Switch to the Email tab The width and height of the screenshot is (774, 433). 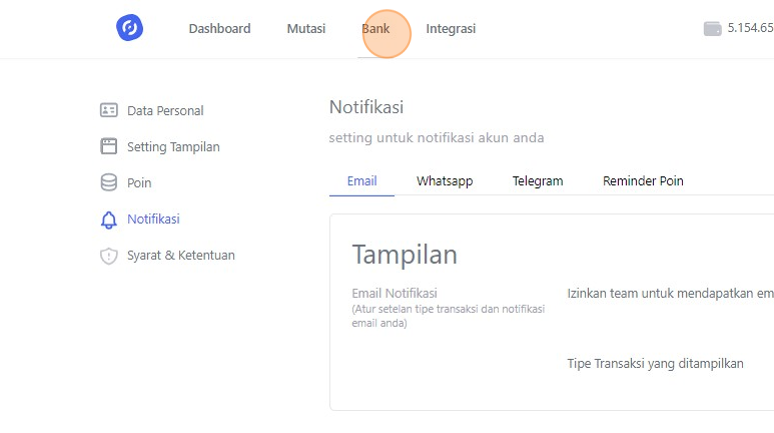[362, 181]
